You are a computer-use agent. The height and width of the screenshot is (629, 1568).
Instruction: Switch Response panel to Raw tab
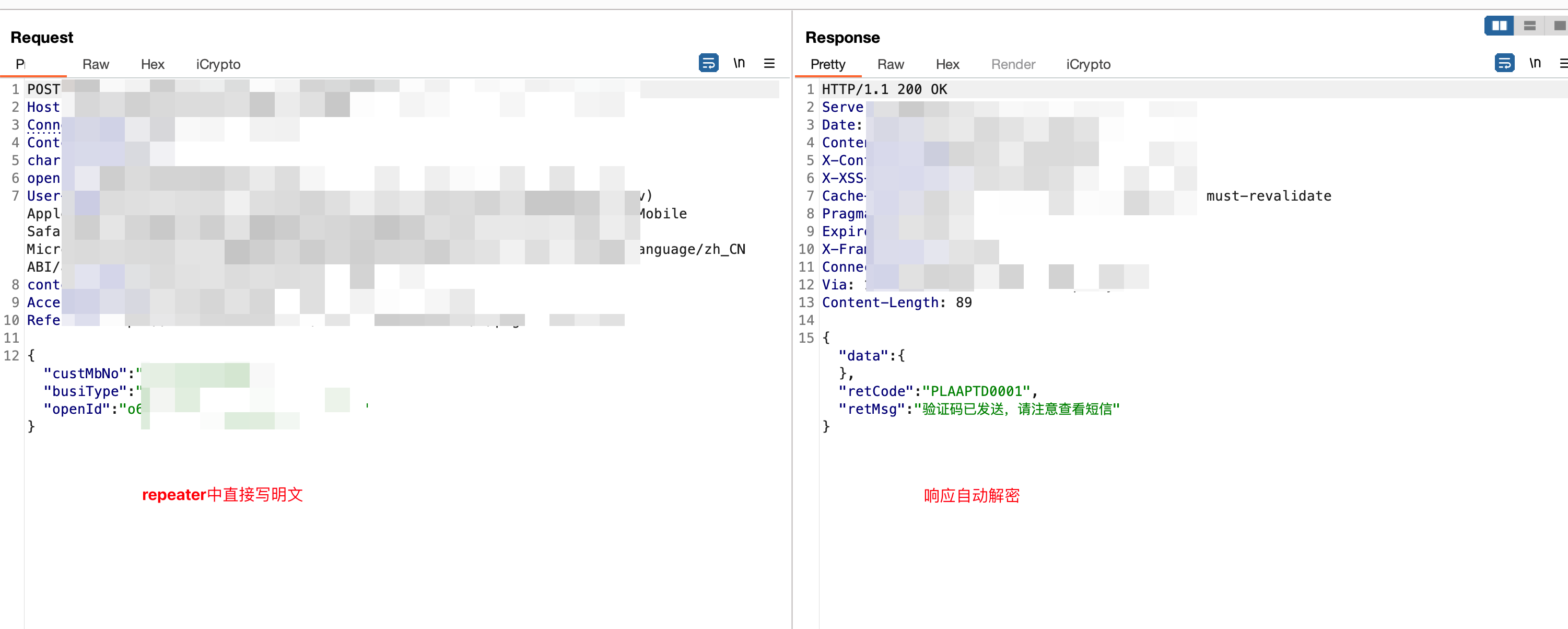(891, 65)
